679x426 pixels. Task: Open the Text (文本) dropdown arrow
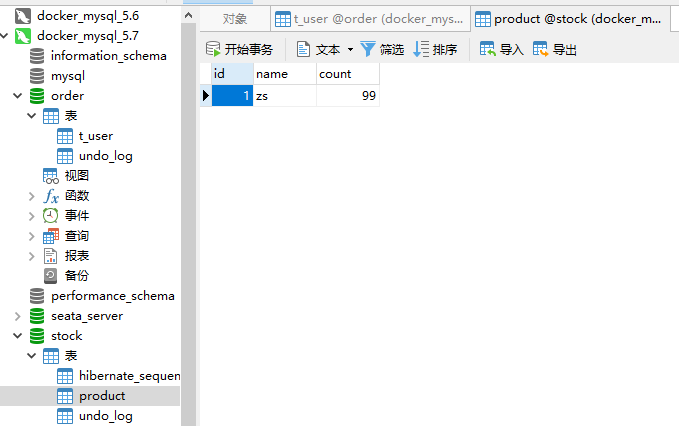[350, 49]
